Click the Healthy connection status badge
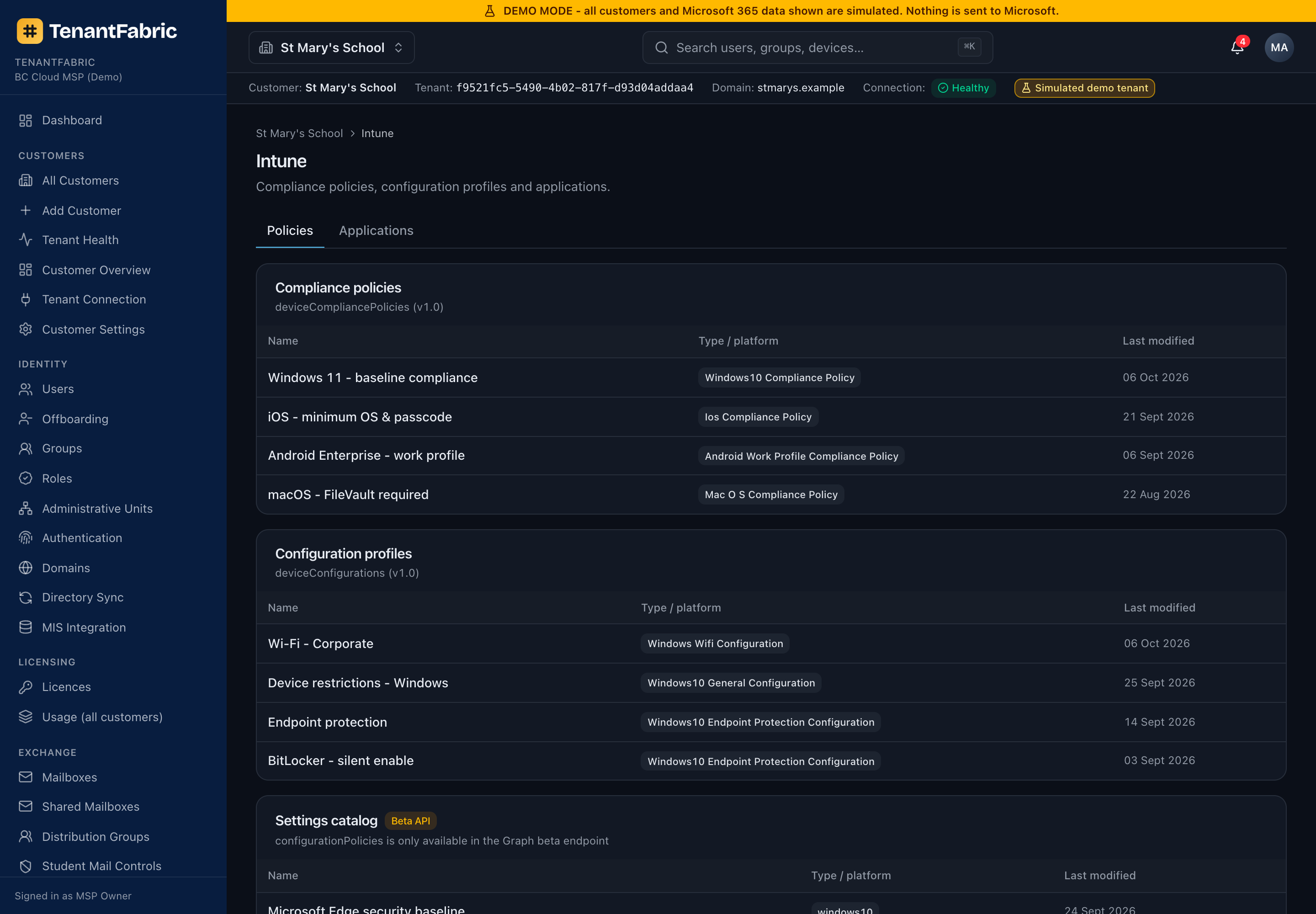Image resolution: width=1316 pixels, height=914 pixels. tap(963, 88)
